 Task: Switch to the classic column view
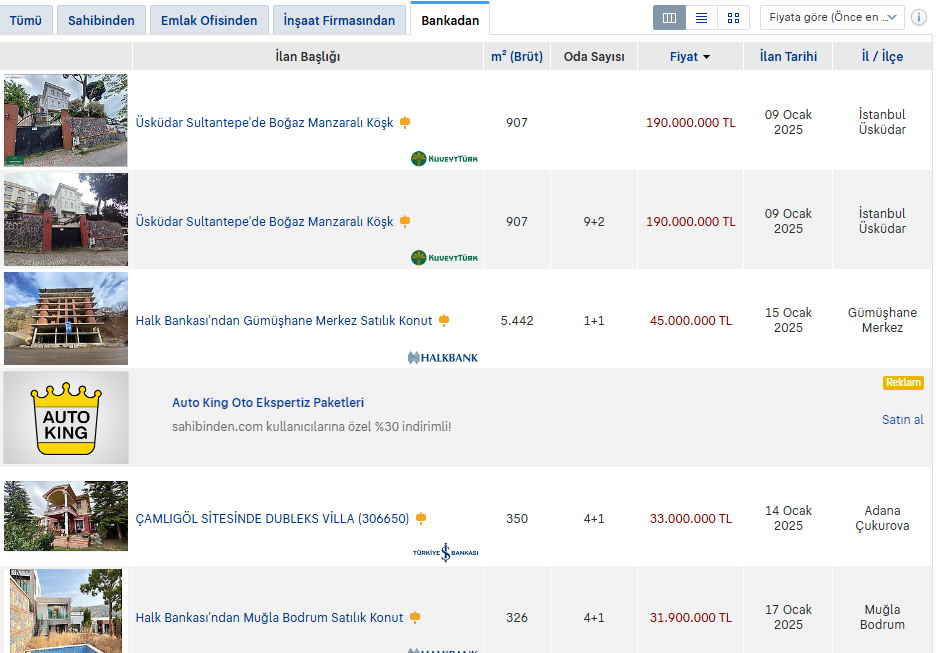[x=669, y=18]
